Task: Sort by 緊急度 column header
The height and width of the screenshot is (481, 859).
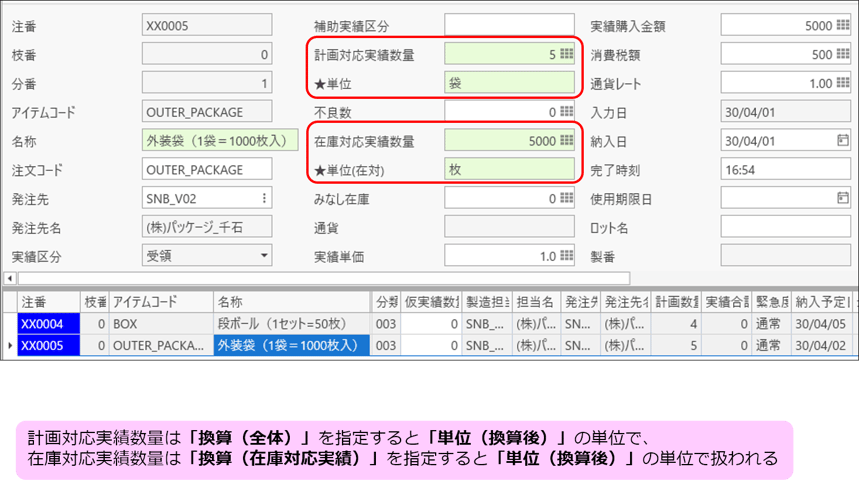Action: (771, 302)
